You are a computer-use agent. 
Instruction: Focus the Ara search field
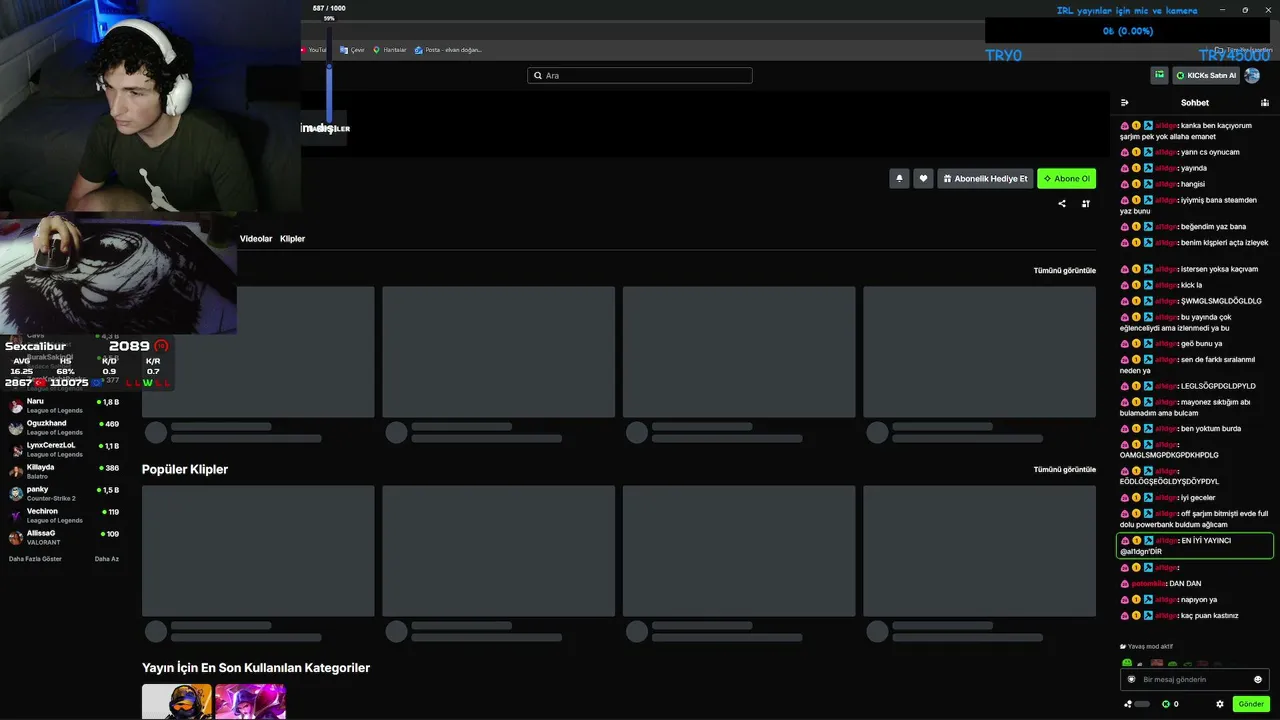pos(640,76)
